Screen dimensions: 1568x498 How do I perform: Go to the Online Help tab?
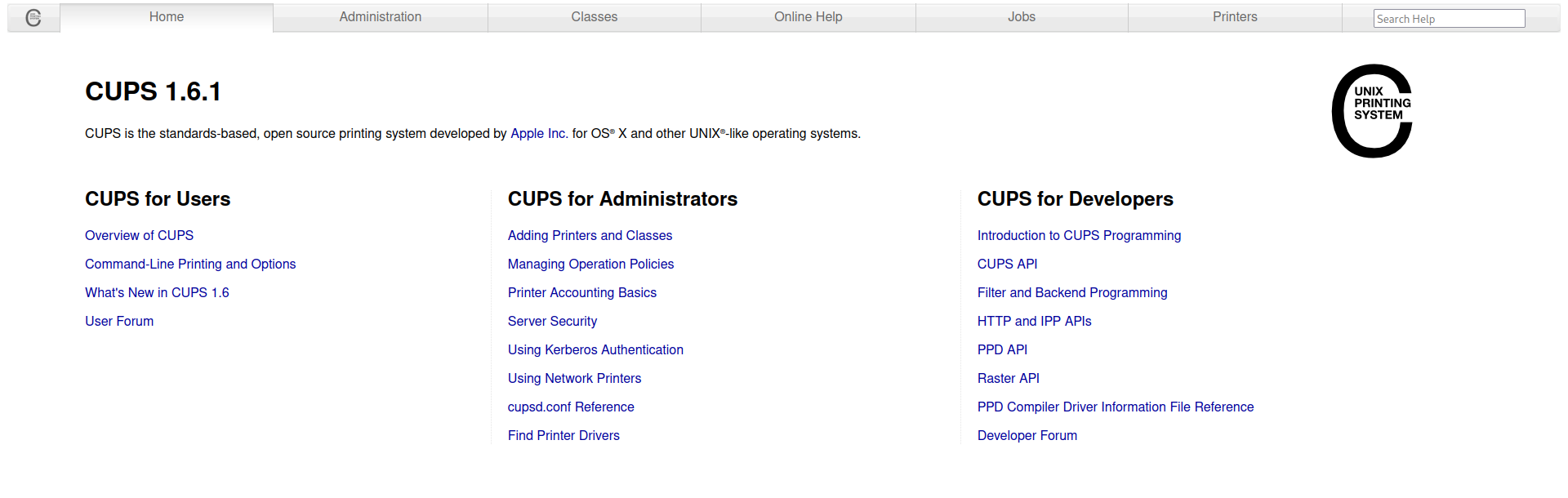pyautogui.click(x=808, y=17)
